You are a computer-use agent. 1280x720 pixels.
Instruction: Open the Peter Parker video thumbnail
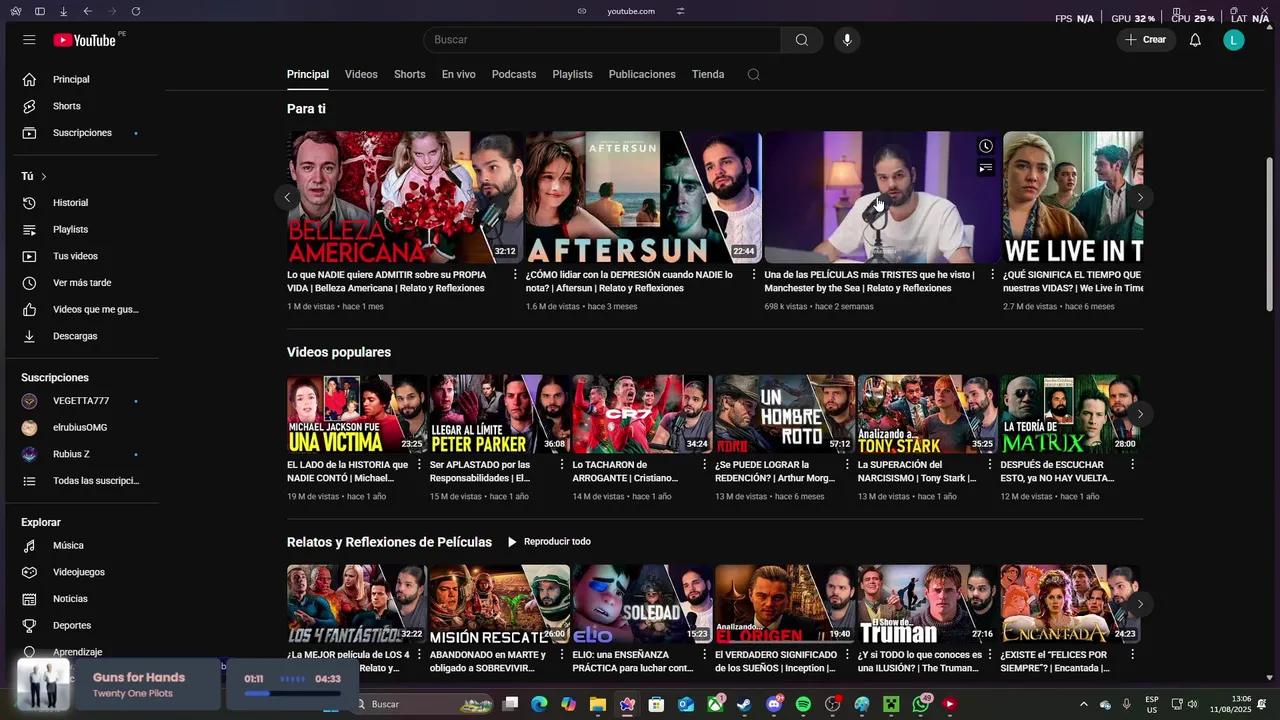[499, 414]
